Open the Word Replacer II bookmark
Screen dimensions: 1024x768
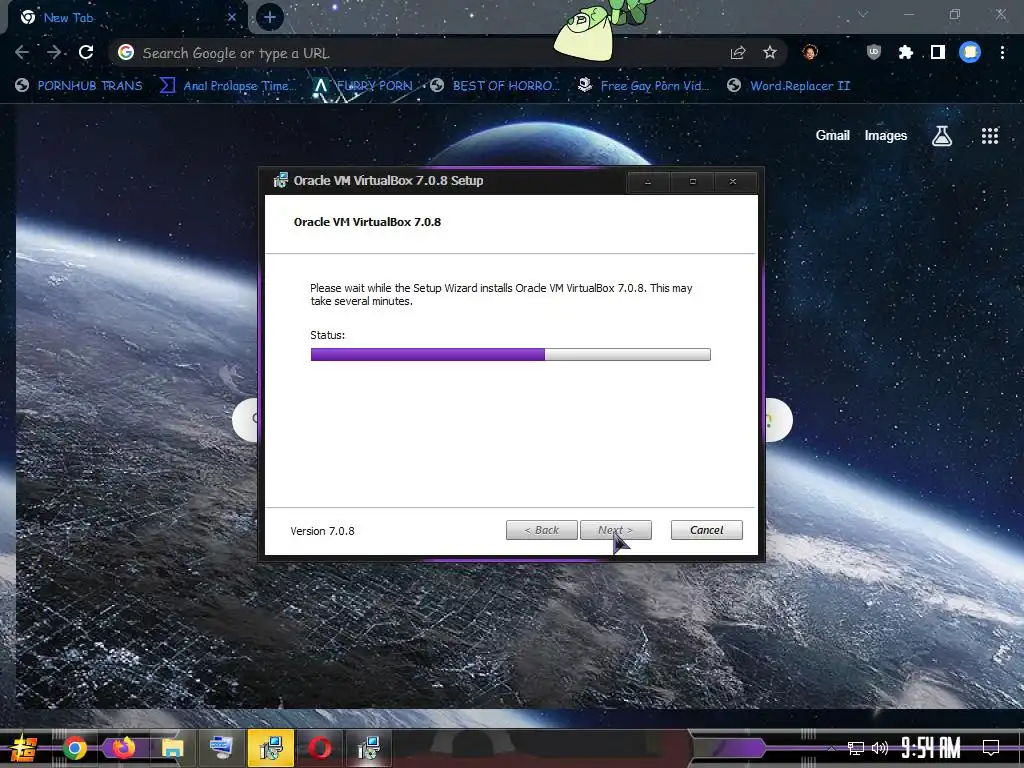pos(789,86)
